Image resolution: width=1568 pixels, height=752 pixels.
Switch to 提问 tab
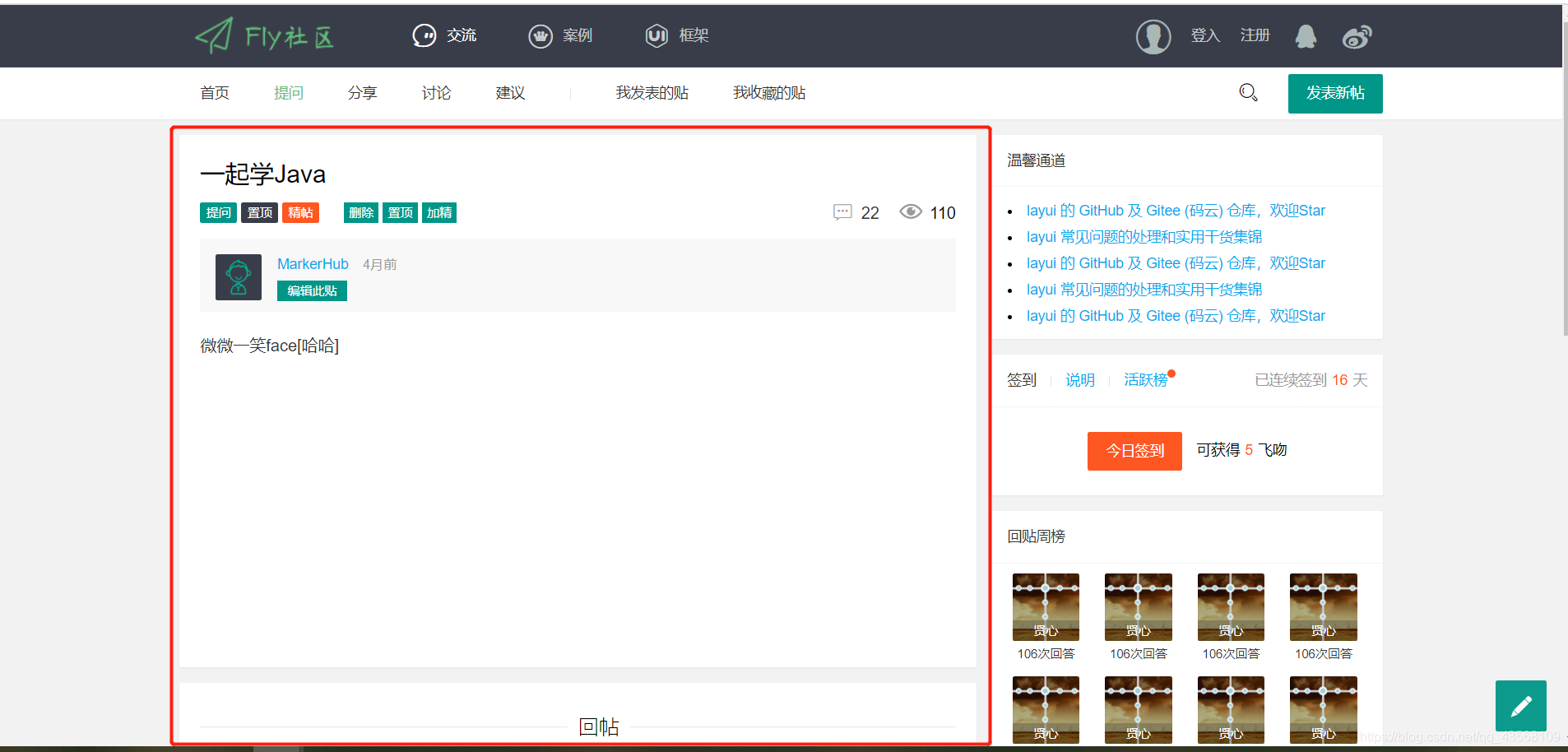pyautogui.click(x=289, y=93)
